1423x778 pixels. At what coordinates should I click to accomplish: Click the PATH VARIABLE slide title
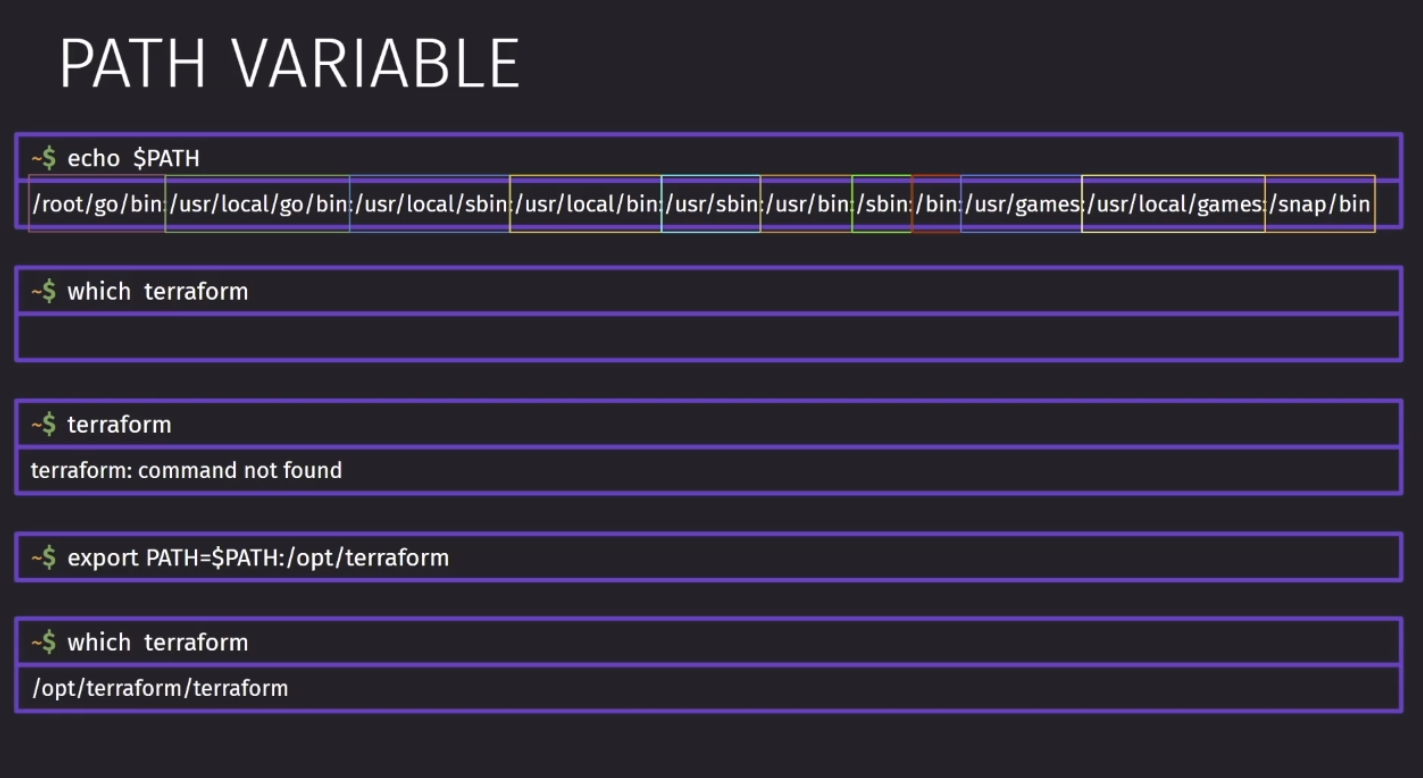[x=290, y=65]
